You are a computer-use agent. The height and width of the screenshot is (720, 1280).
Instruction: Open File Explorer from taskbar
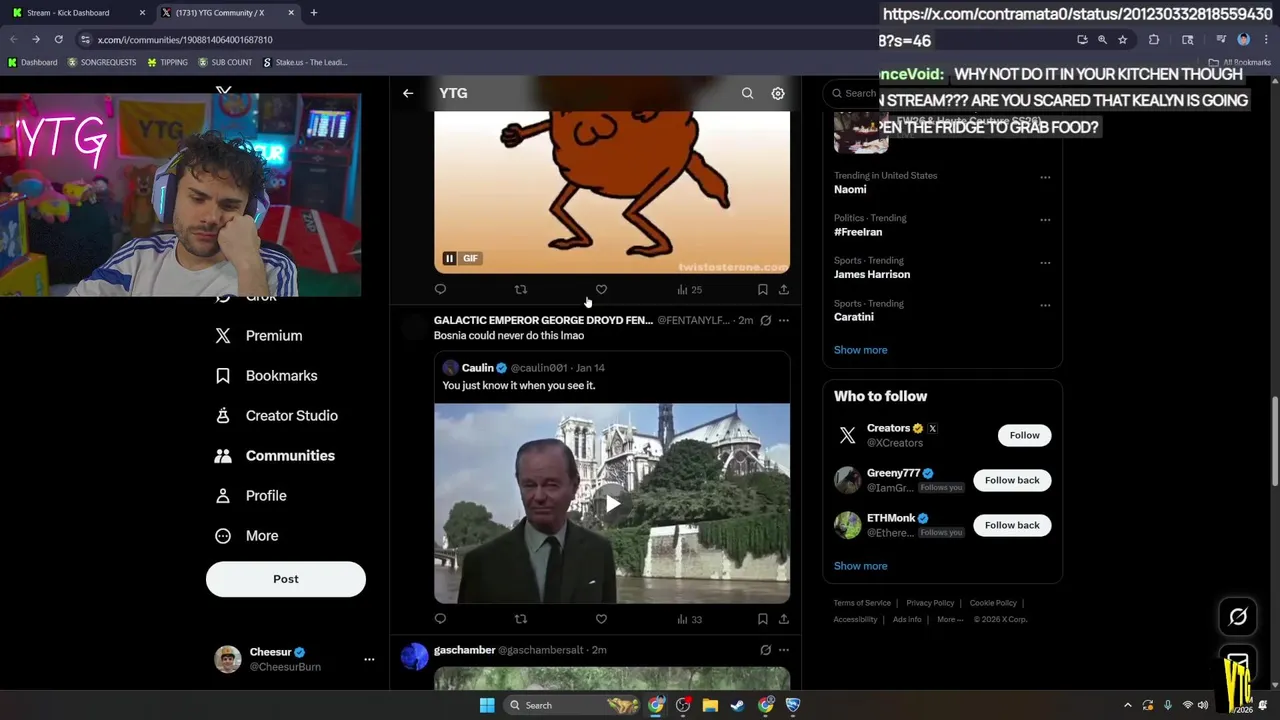(x=710, y=705)
